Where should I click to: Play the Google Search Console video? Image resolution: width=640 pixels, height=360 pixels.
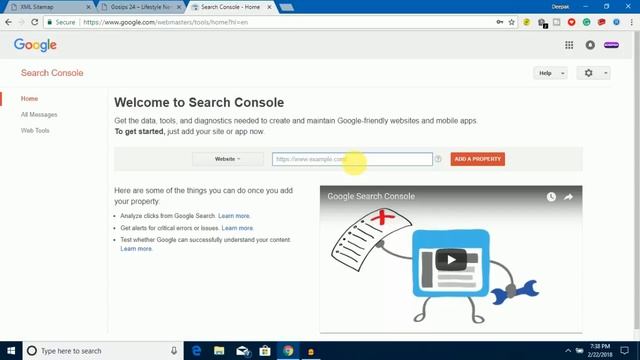[x=451, y=260]
